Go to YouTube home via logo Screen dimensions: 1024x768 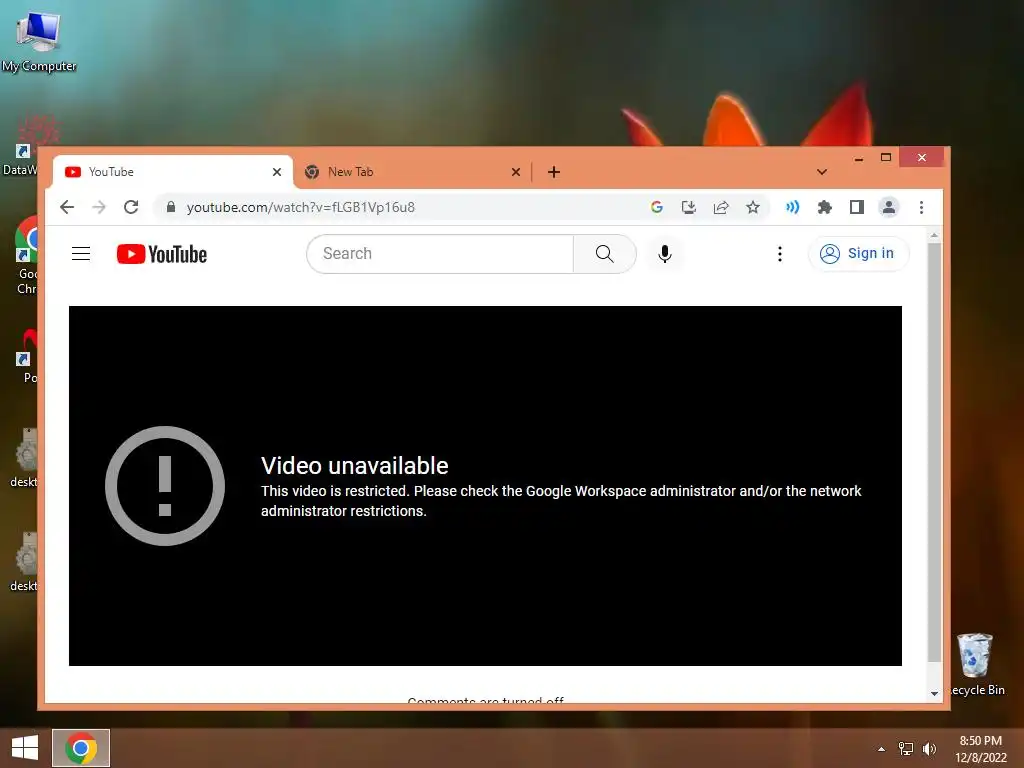pos(162,254)
